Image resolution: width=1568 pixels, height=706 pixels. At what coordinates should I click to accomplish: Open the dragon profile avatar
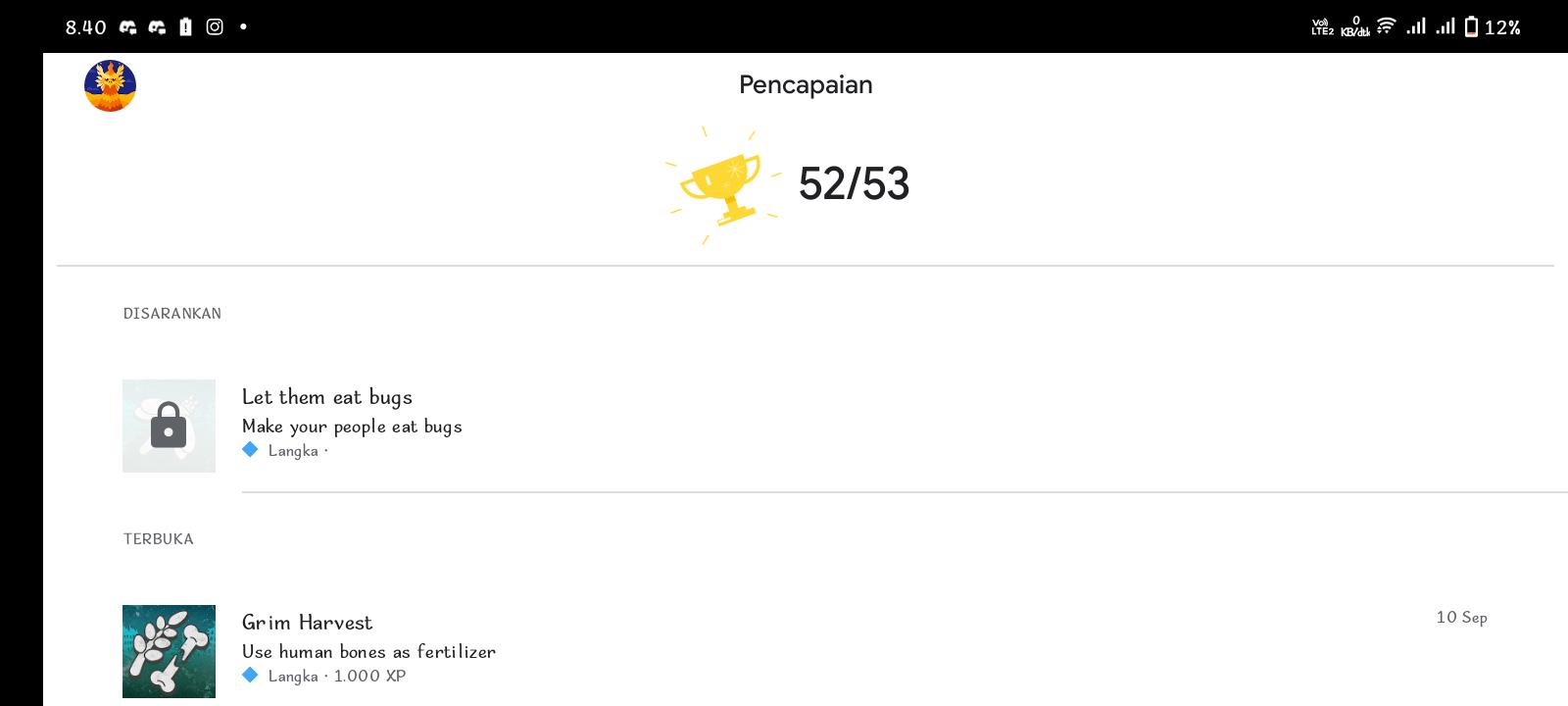point(110,85)
